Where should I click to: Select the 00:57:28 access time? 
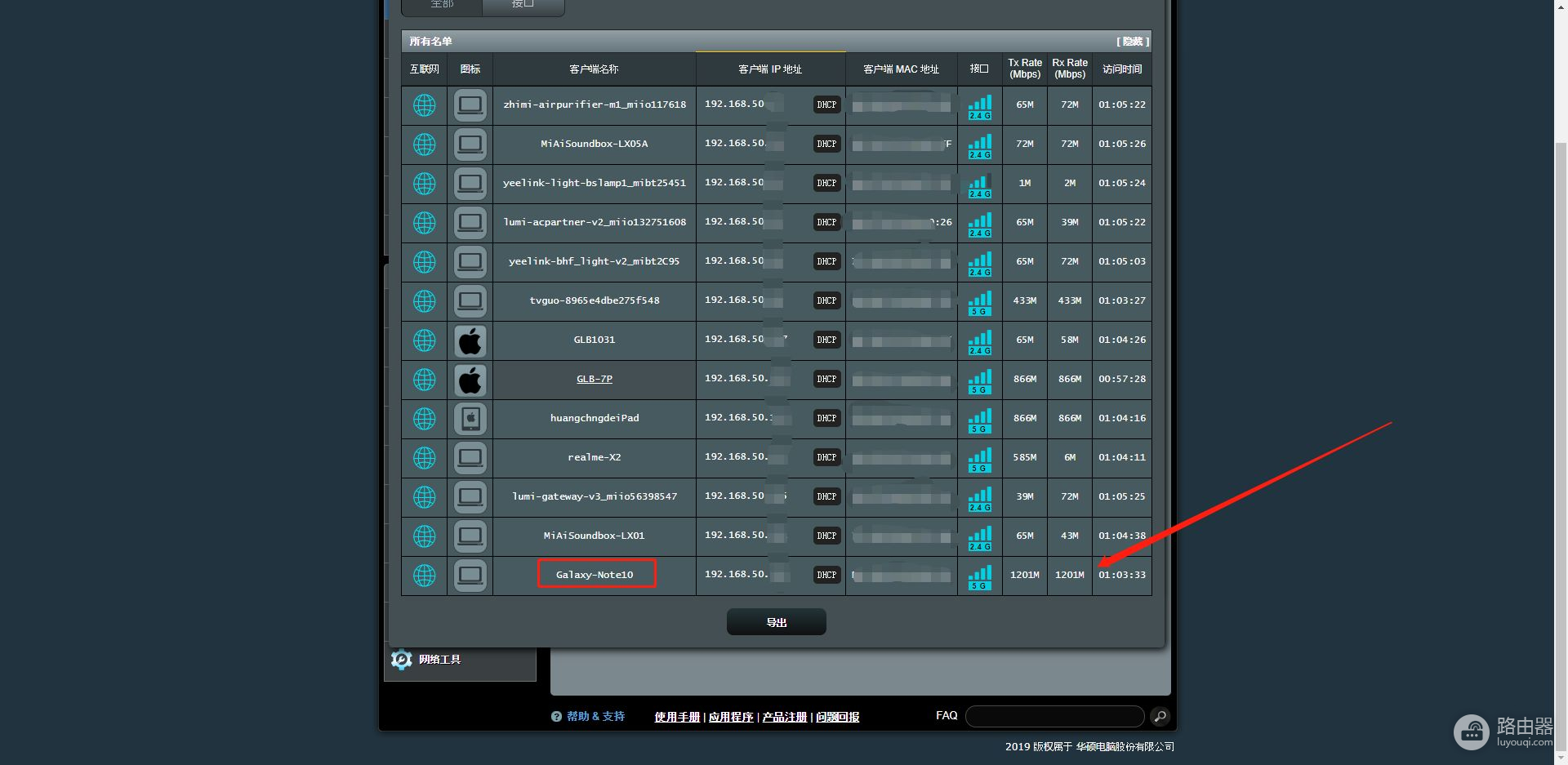1122,379
